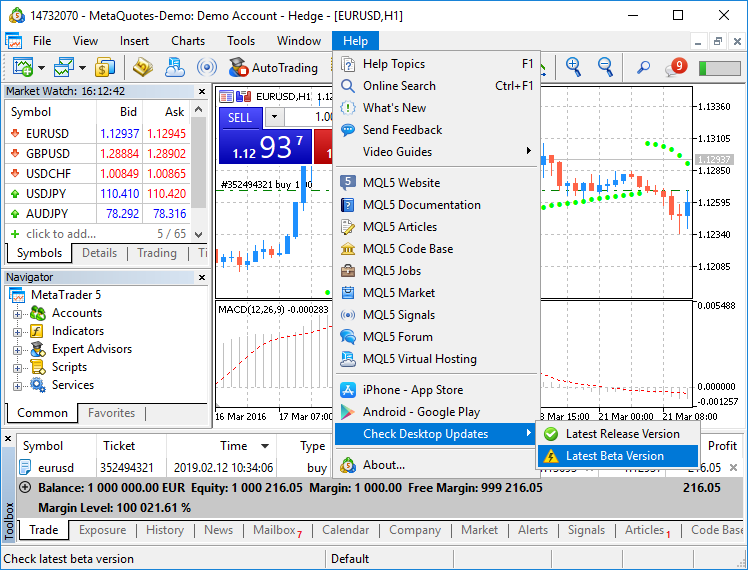The width and height of the screenshot is (748, 570).
Task: Expand the Services tree node
Action: [17, 386]
